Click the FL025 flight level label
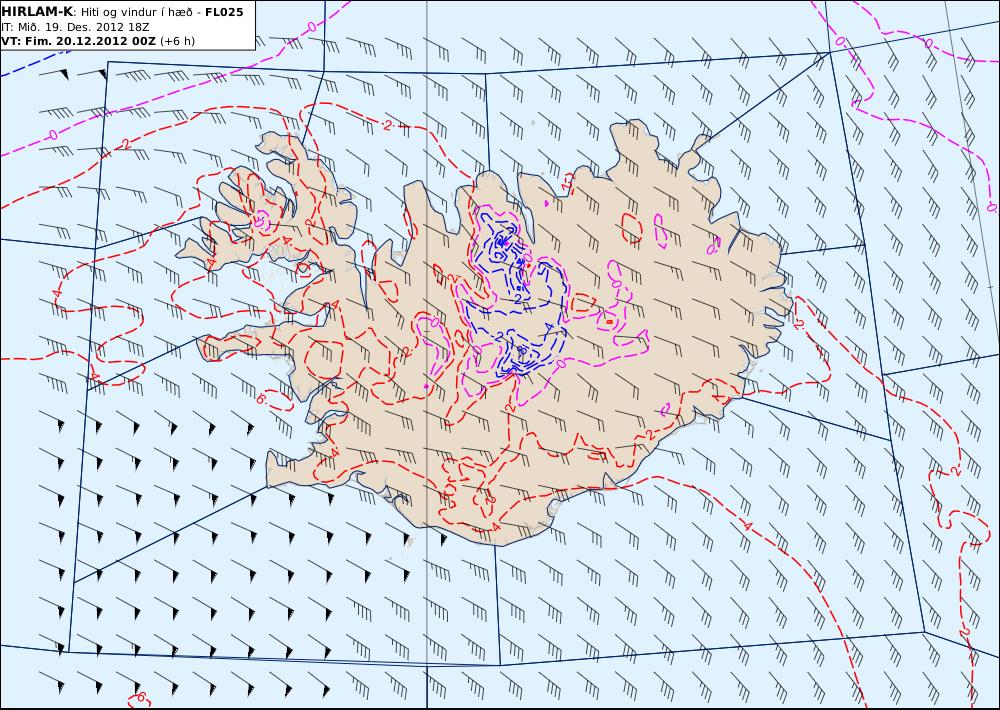Screen dimensions: 1000x710 tap(224, 11)
